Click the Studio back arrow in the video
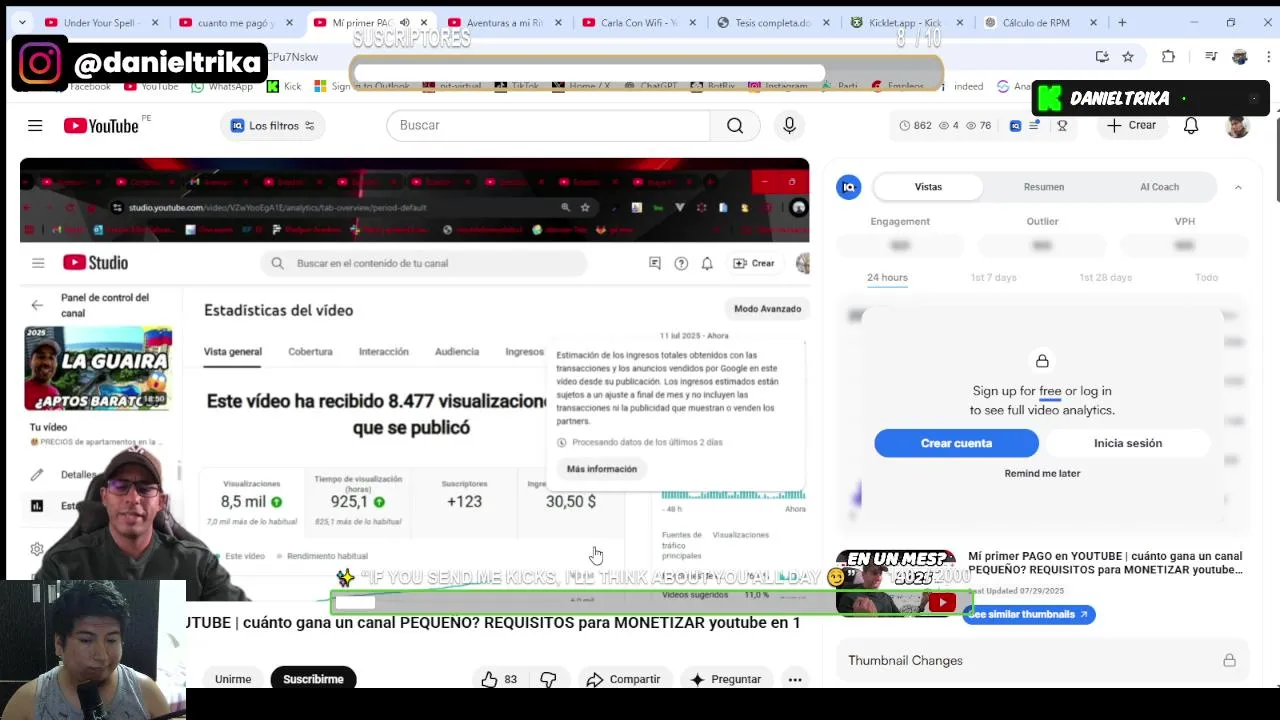Viewport: 1280px width, 720px height. [37, 305]
